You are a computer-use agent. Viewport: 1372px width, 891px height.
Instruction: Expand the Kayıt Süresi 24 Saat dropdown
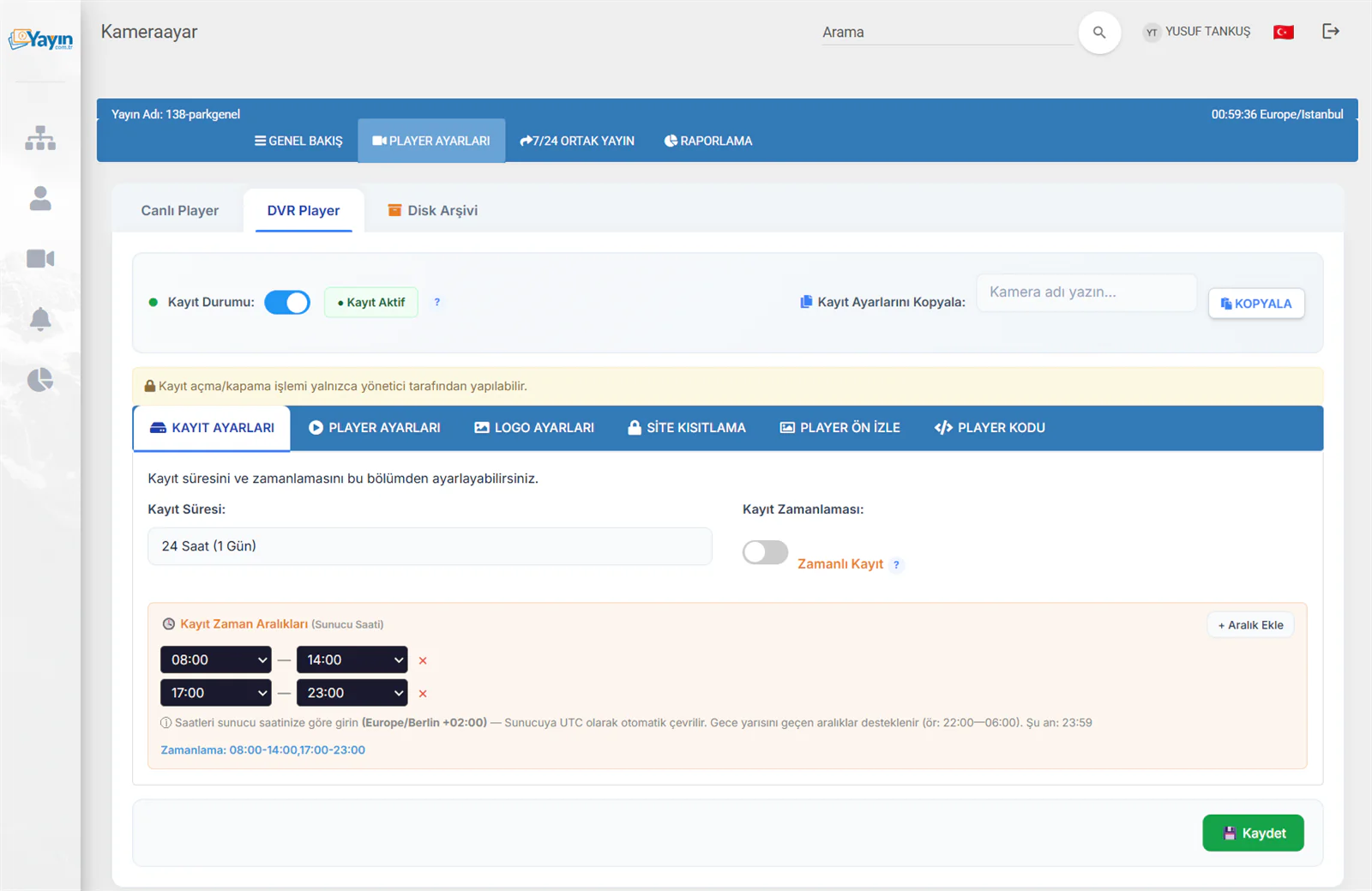430,546
